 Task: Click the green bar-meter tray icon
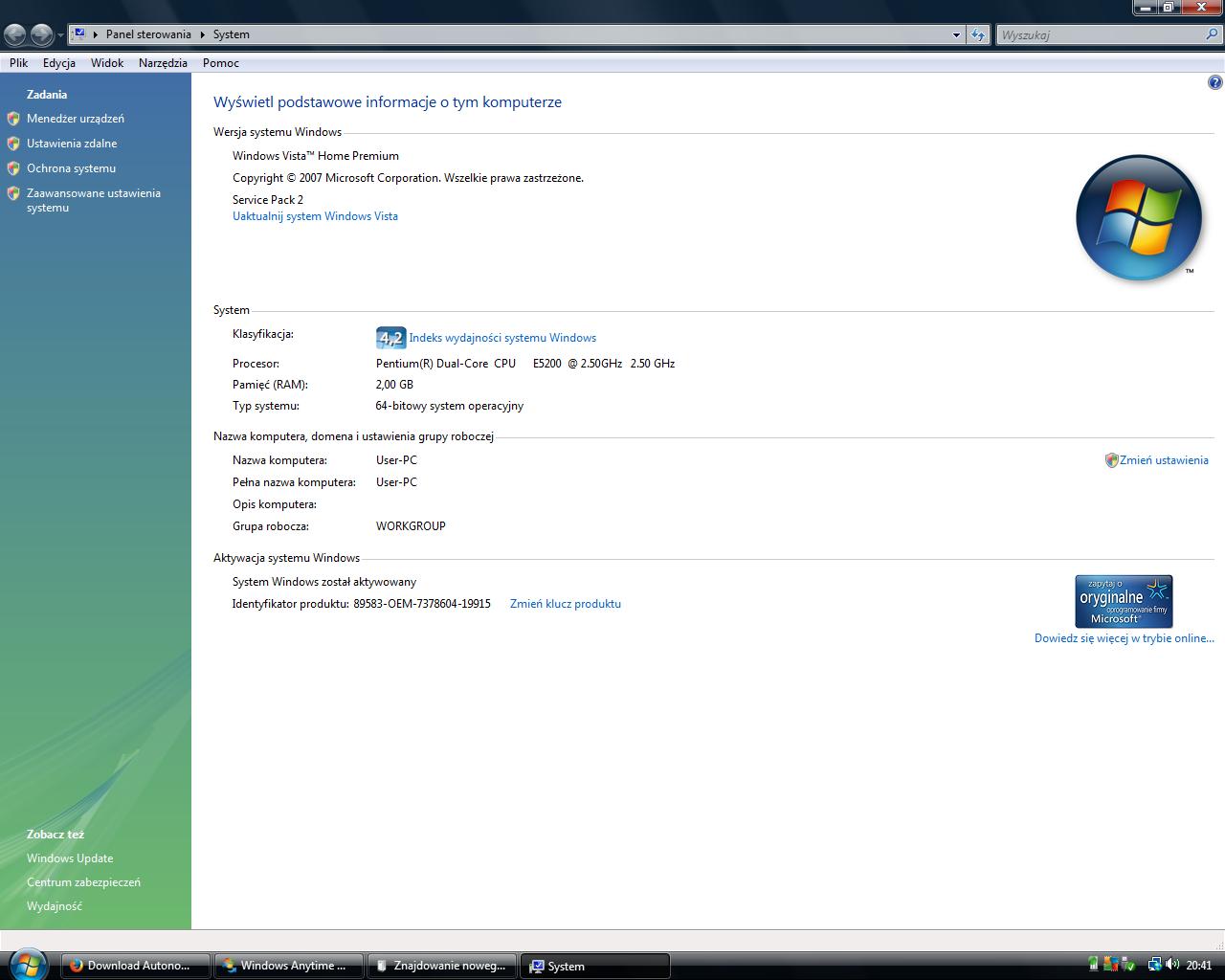[1093, 965]
